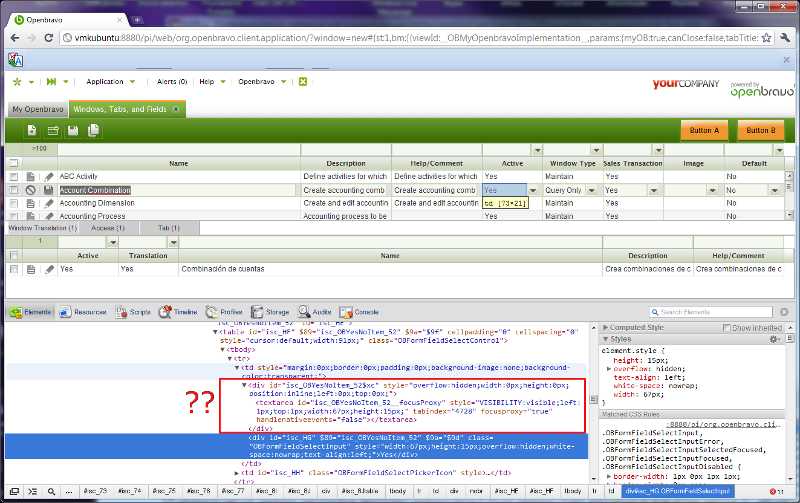Open the Timeline panel
This screenshot has height=503, width=800.
pos(178,312)
